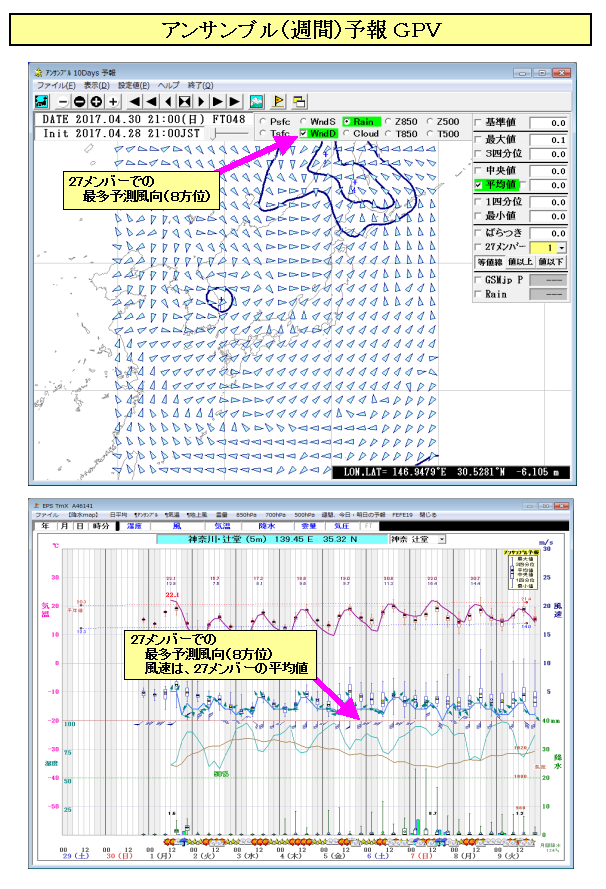Click the blue map icon at toolbar start
The width and height of the screenshot is (606, 889).
click(41, 101)
